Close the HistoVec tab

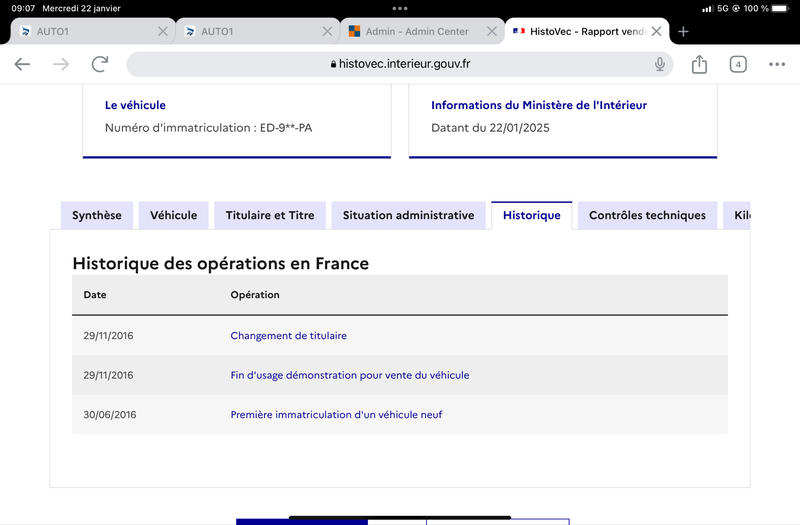click(657, 32)
